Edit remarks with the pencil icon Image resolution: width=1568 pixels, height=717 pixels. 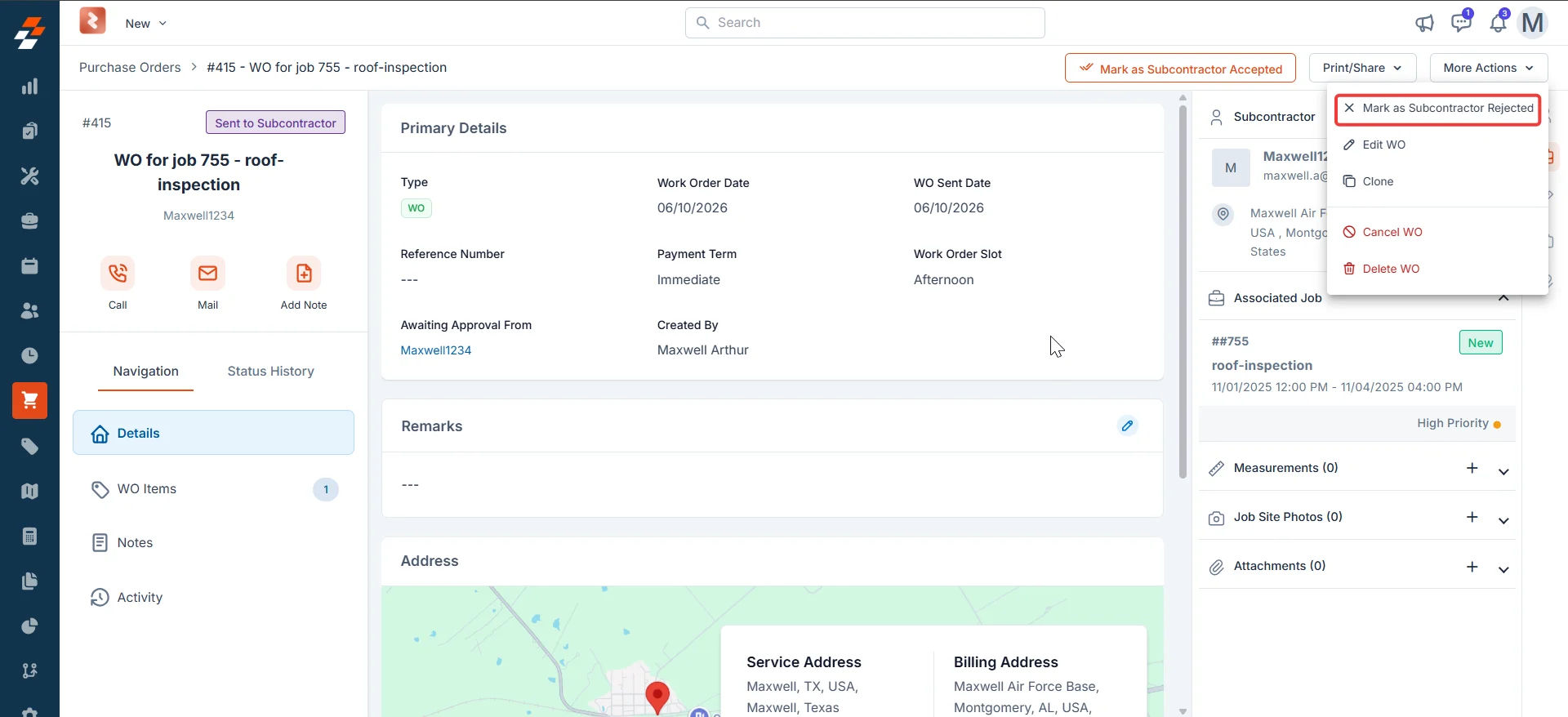tap(1128, 425)
